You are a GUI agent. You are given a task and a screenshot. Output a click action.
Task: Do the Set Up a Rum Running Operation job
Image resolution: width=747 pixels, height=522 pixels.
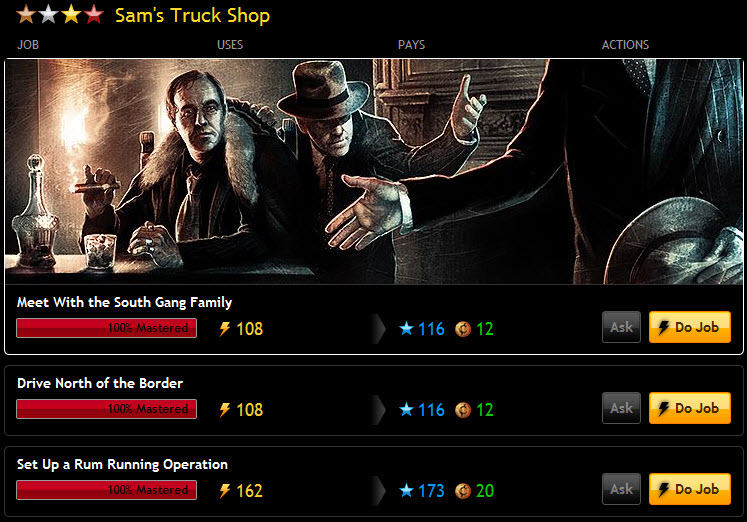click(x=690, y=489)
